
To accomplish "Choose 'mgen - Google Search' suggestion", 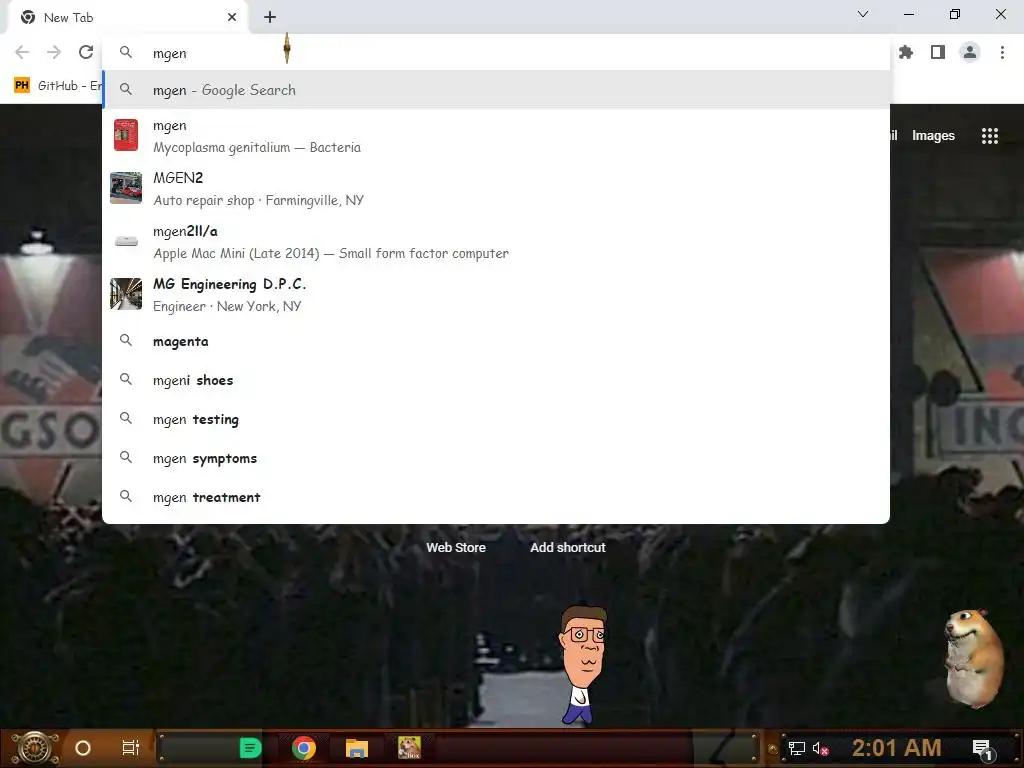I will point(496,90).
